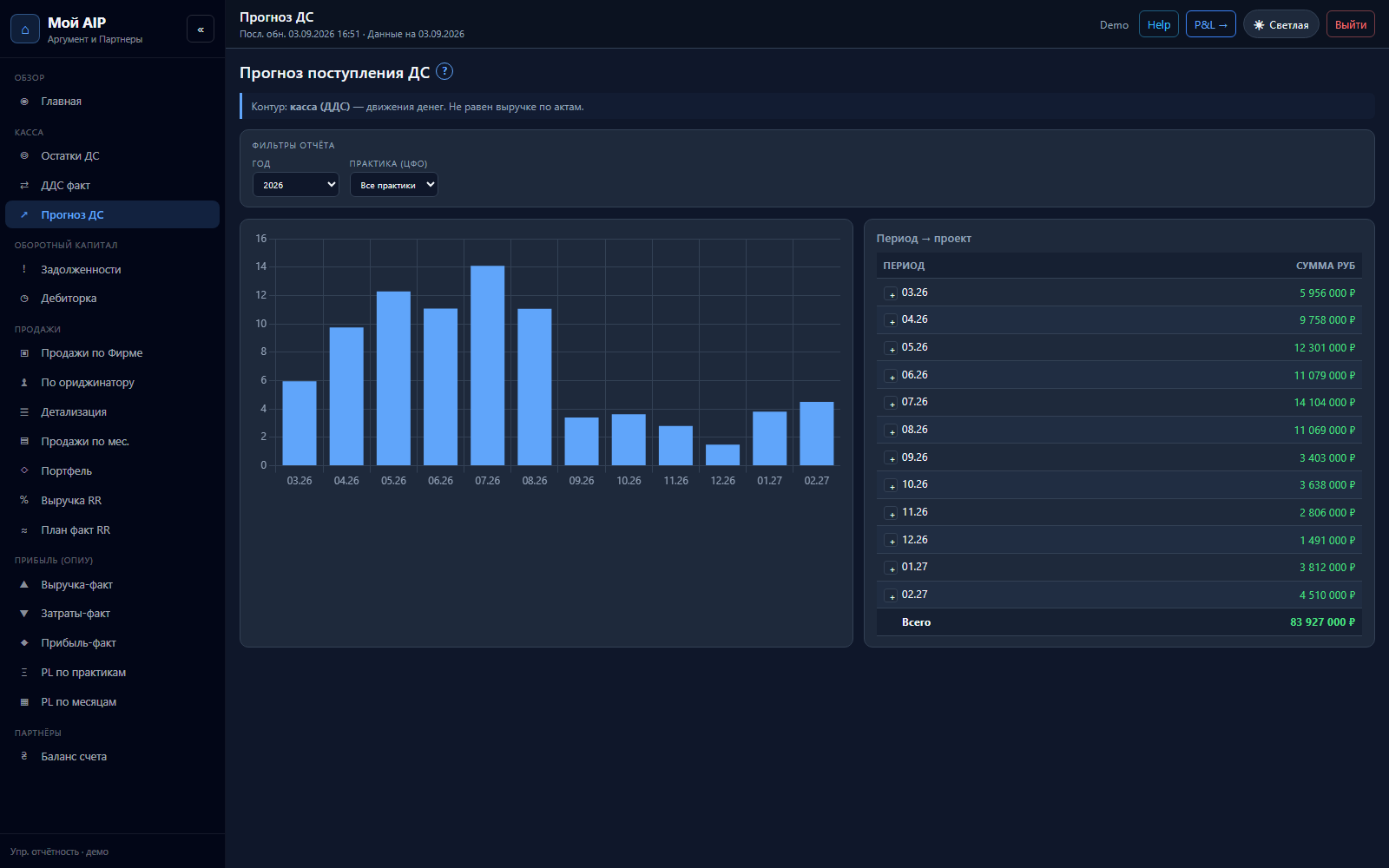
Task: Click the PL по месяцам icon
Action: (x=24, y=702)
